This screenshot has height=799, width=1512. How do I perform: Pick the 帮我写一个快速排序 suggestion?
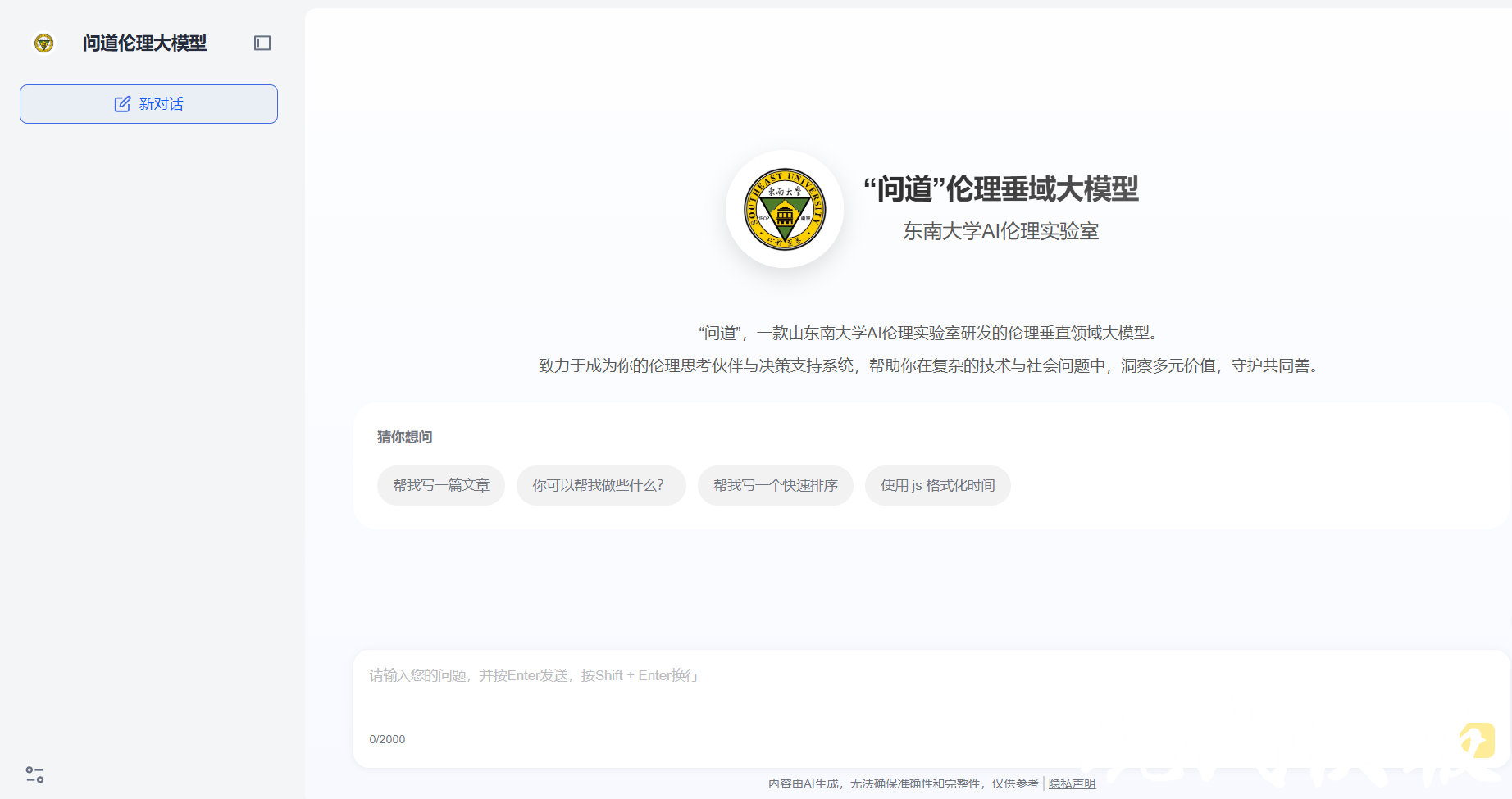[775, 485]
